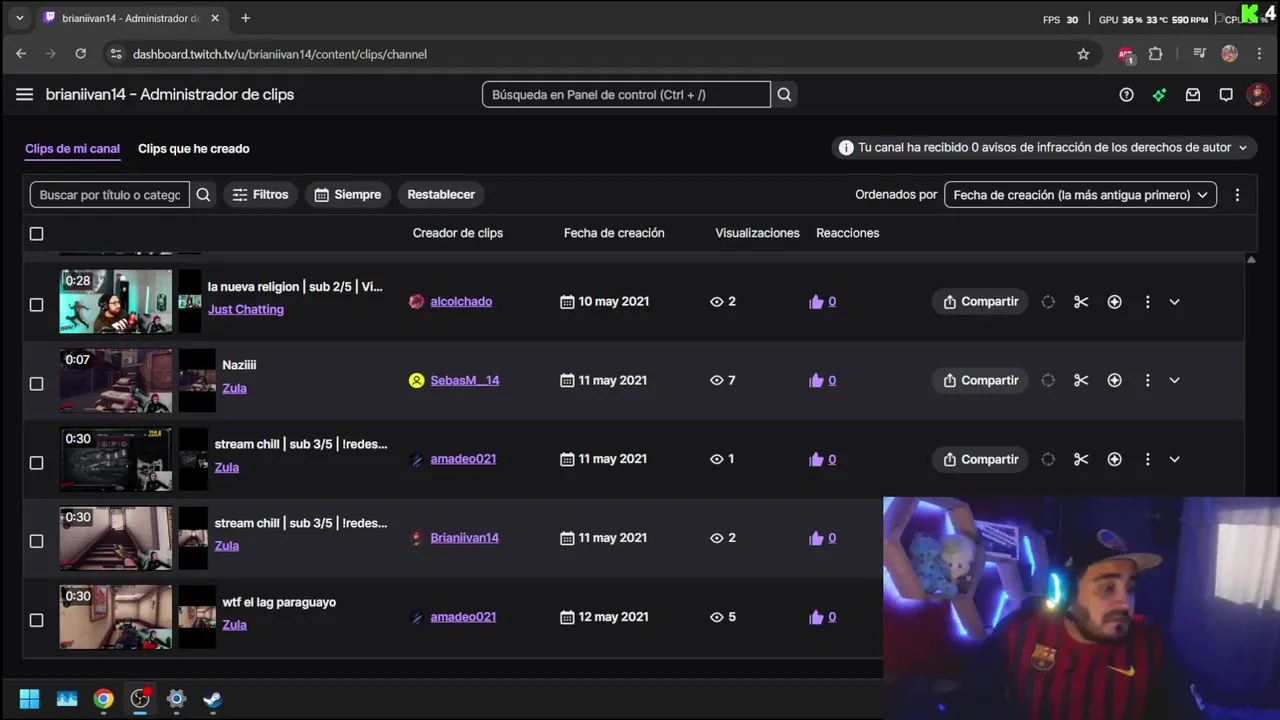Click the scissors edit icon for Naziii clip
The width and height of the screenshot is (1280, 720).
click(x=1081, y=380)
